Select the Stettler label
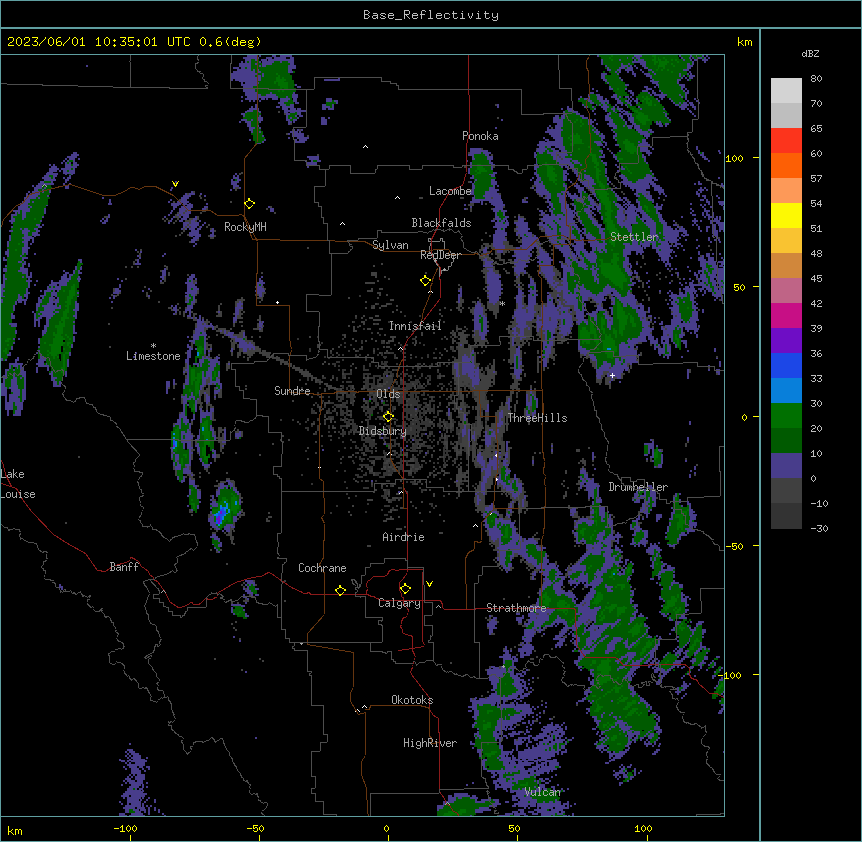862x842 pixels. (634, 237)
